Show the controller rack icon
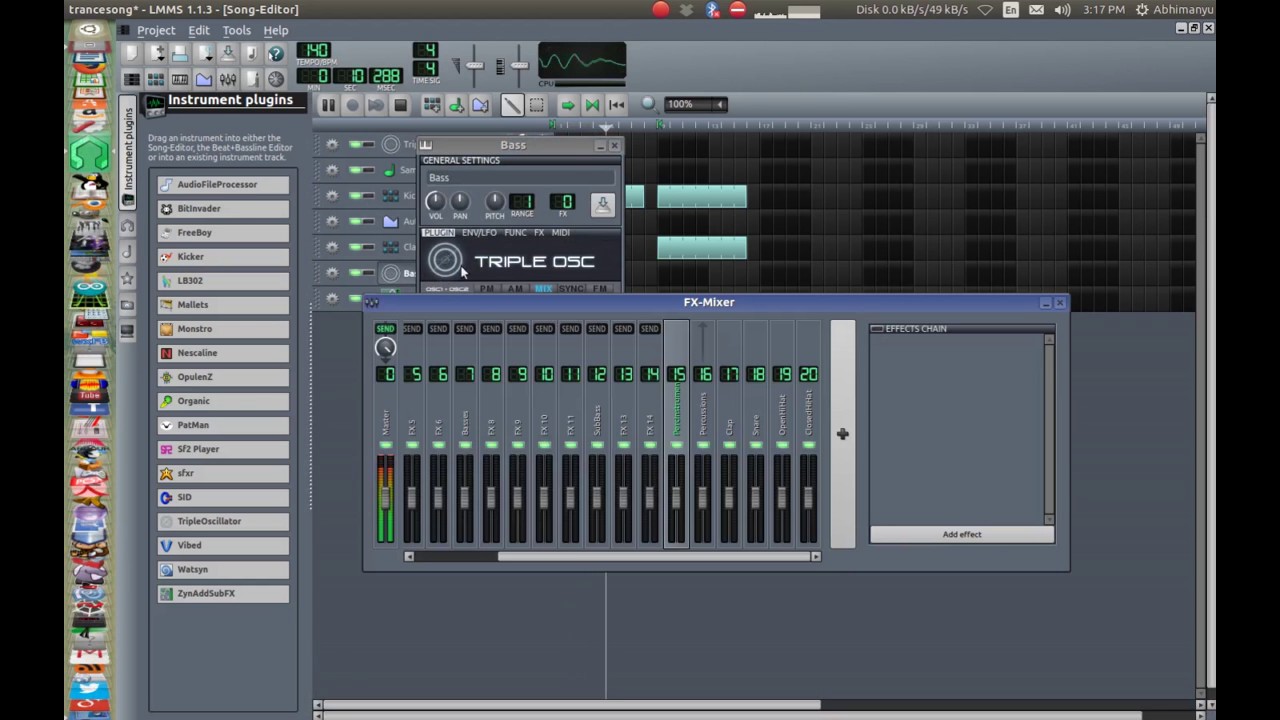The width and height of the screenshot is (1280, 720). click(276, 79)
